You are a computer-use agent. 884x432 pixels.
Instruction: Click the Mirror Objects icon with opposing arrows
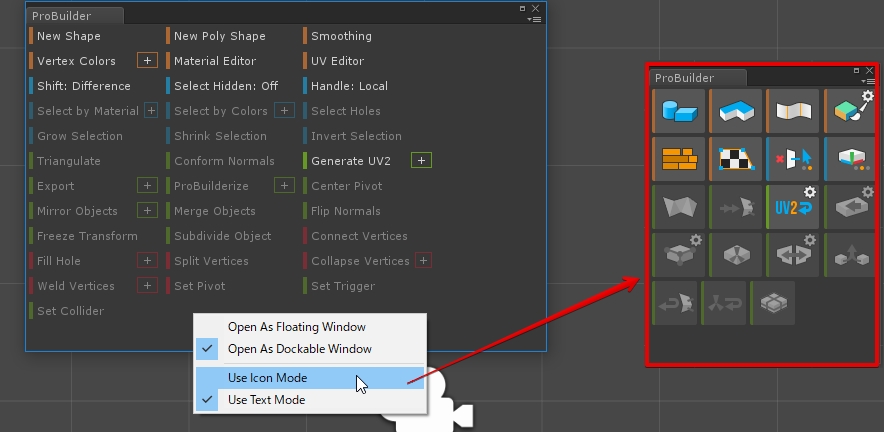(x=793, y=255)
